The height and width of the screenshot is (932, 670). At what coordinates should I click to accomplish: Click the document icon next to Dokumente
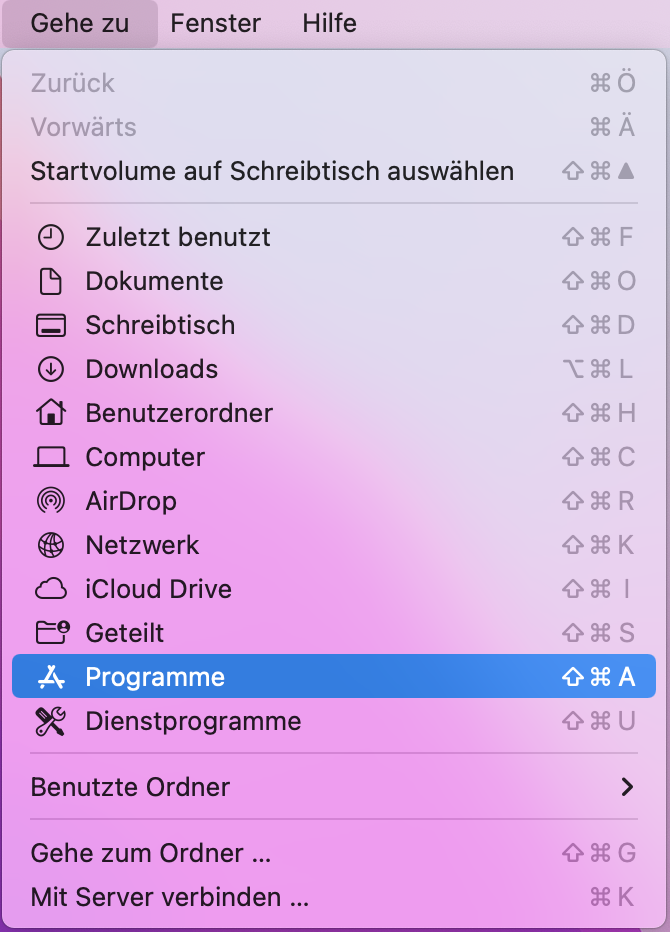tap(50, 281)
